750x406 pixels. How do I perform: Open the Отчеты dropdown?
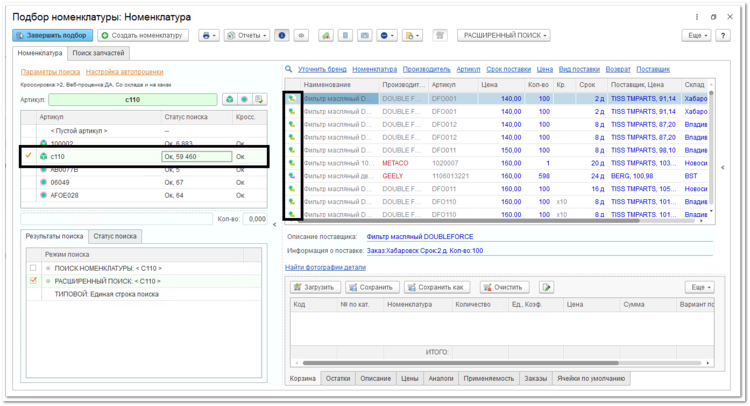pyautogui.click(x=247, y=35)
